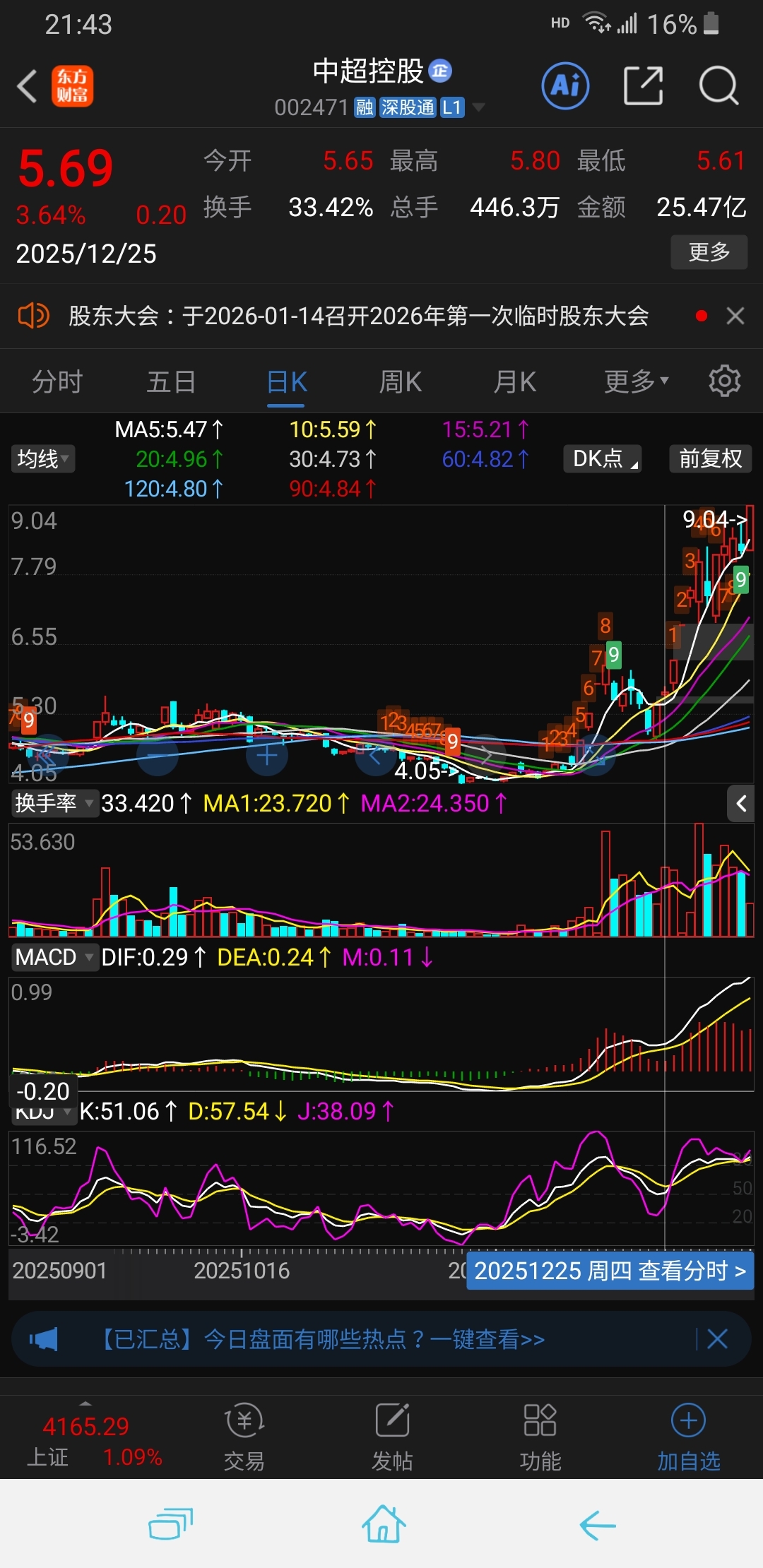Open the AI assistant icon
763x1568 pixels.
pyautogui.click(x=565, y=86)
